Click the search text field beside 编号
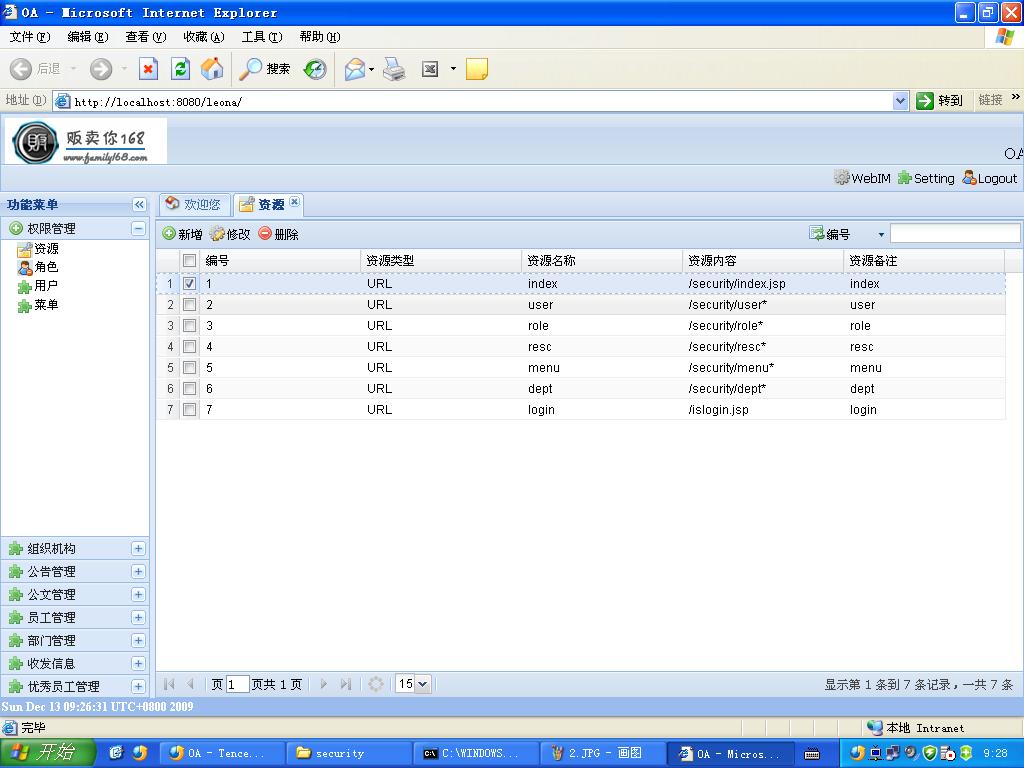 pyautogui.click(x=955, y=234)
